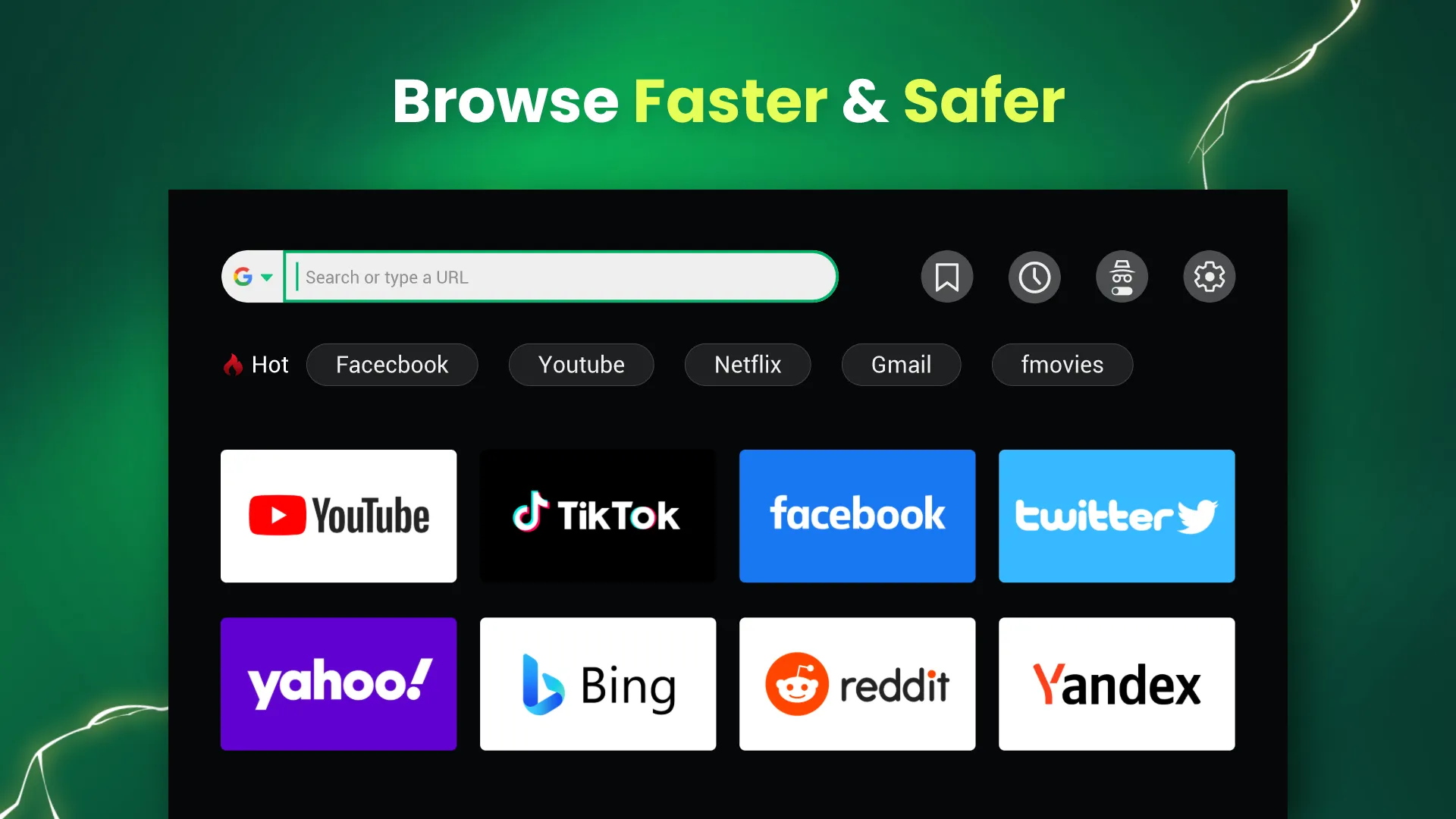Select the hot fire emoji indicator
This screenshot has height=819, width=1456.
coord(232,364)
